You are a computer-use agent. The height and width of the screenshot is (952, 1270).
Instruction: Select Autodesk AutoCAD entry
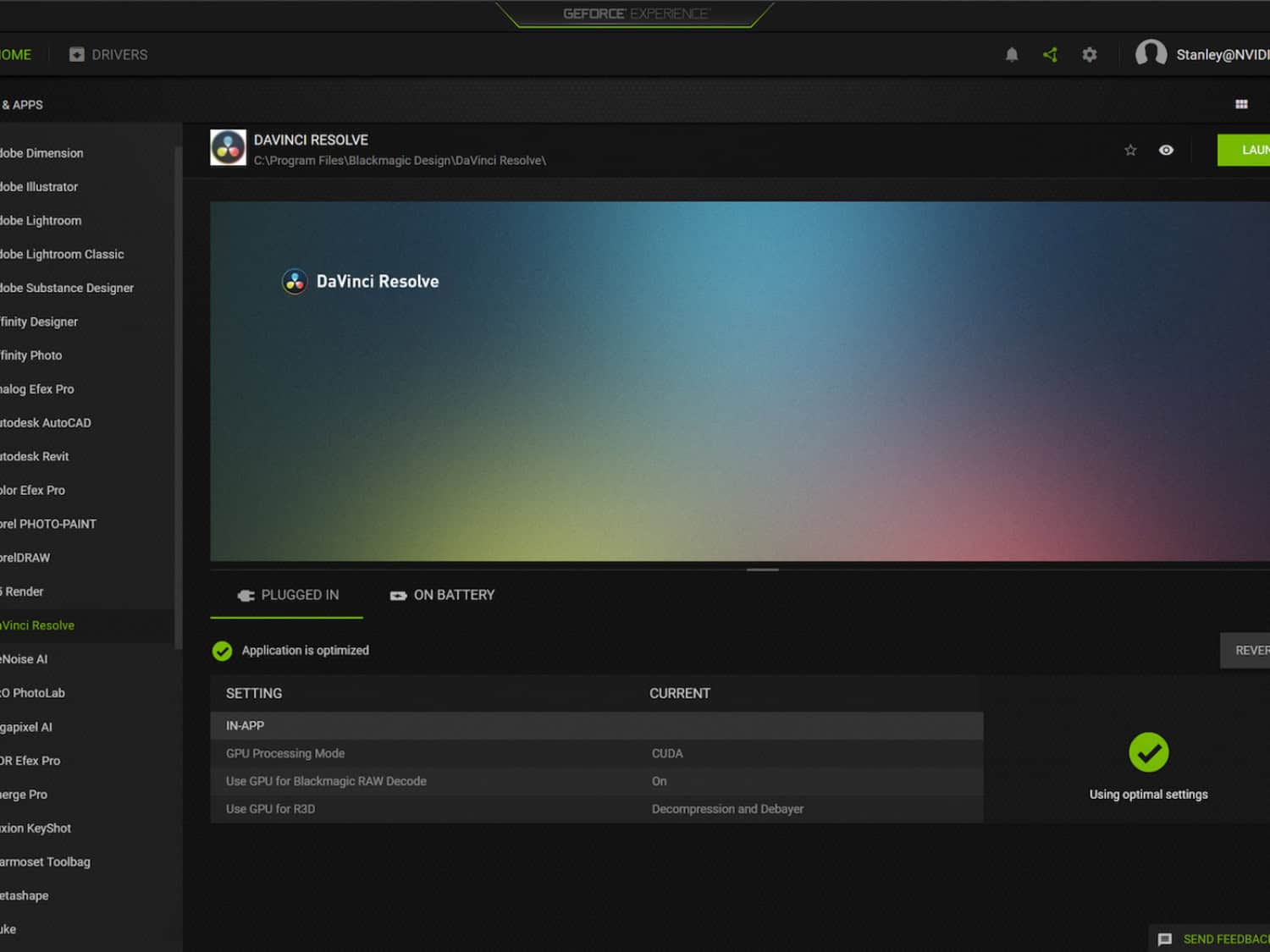point(46,423)
